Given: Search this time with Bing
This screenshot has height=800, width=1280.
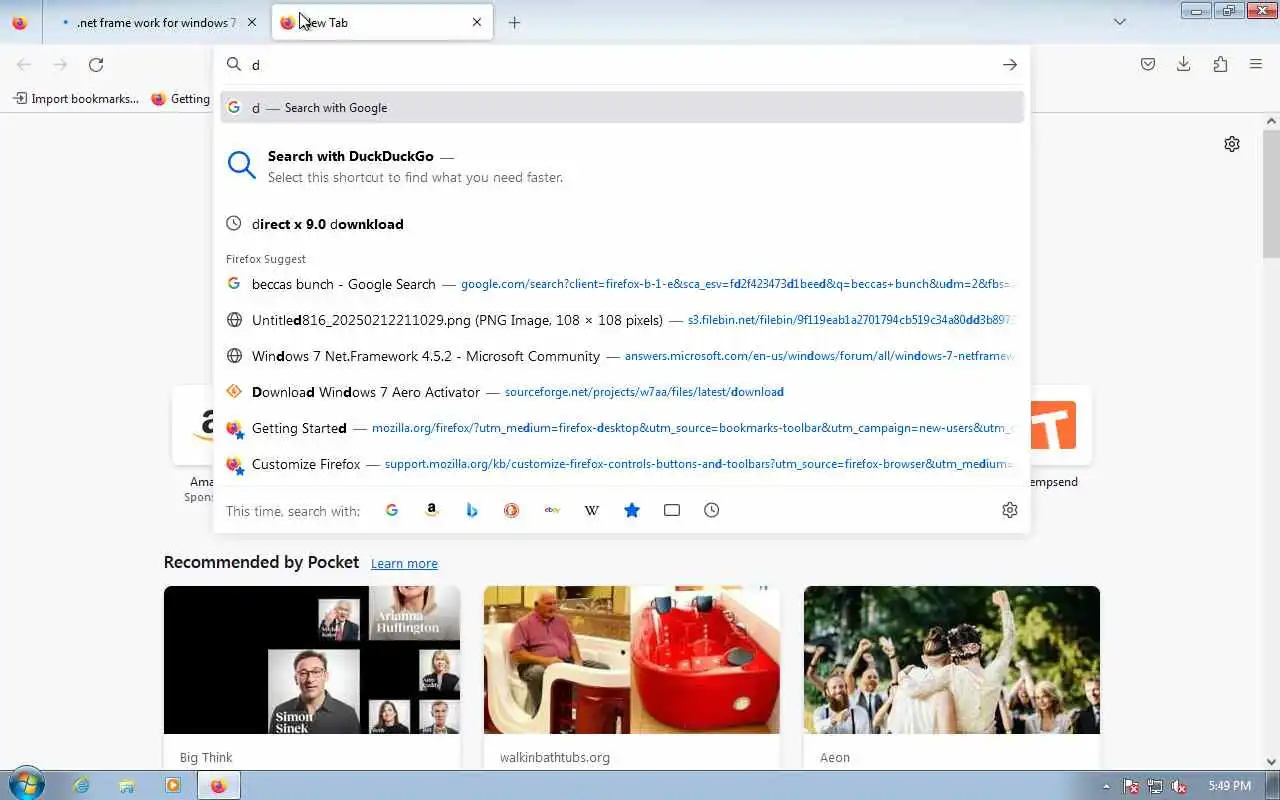Looking at the screenshot, I should coord(472,510).
